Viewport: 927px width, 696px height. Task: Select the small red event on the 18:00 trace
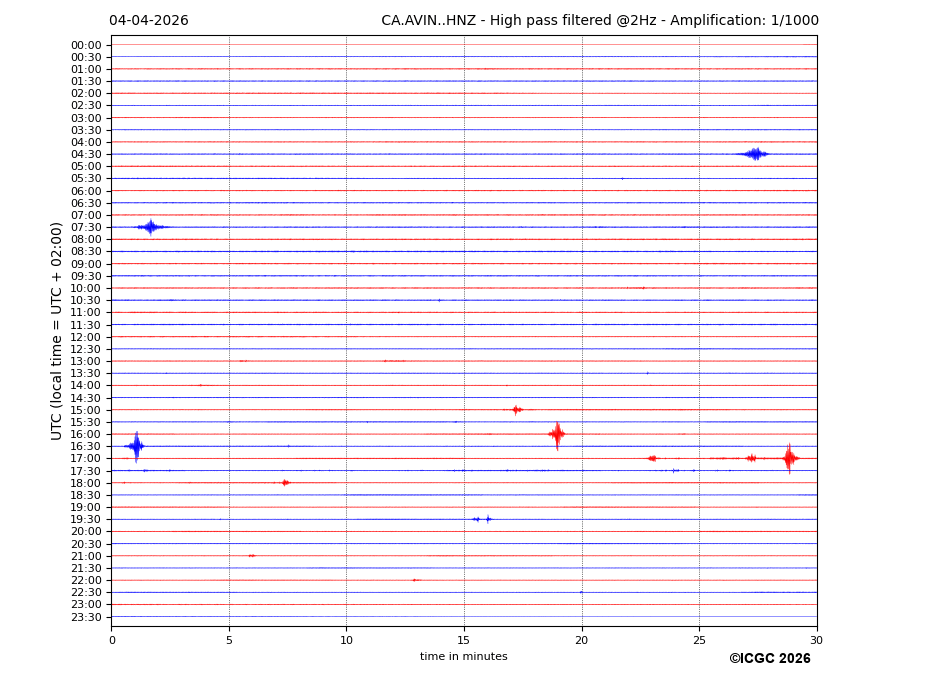click(x=285, y=483)
